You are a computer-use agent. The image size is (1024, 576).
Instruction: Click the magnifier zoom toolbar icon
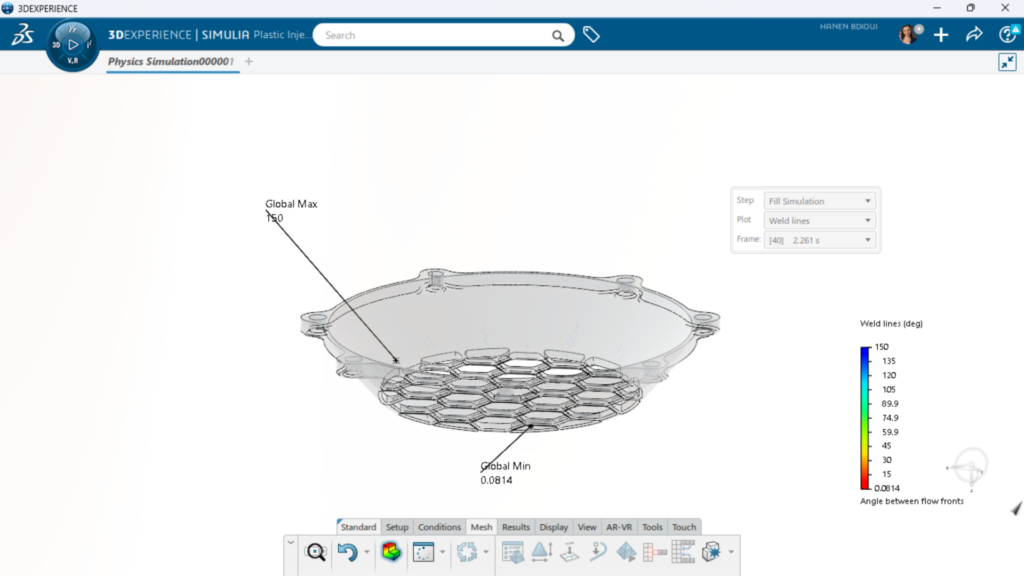click(315, 552)
